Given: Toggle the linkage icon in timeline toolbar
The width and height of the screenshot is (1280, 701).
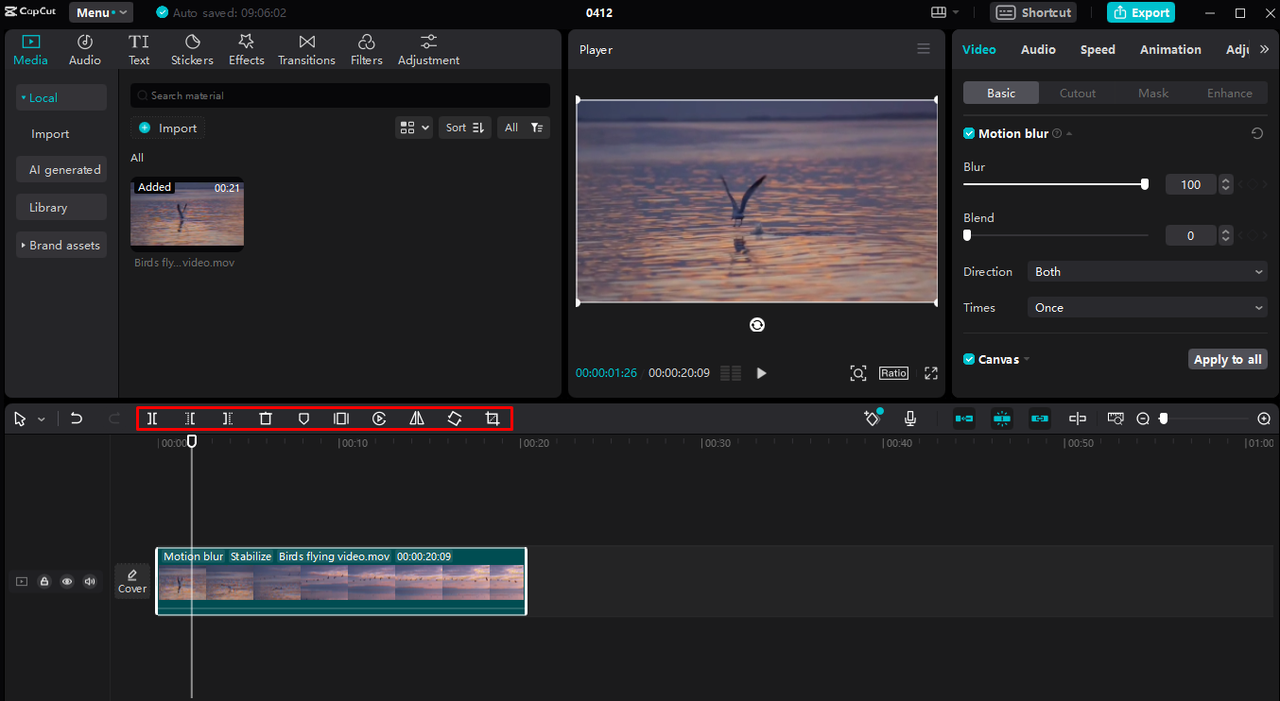Looking at the screenshot, I should tap(1040, 419).
